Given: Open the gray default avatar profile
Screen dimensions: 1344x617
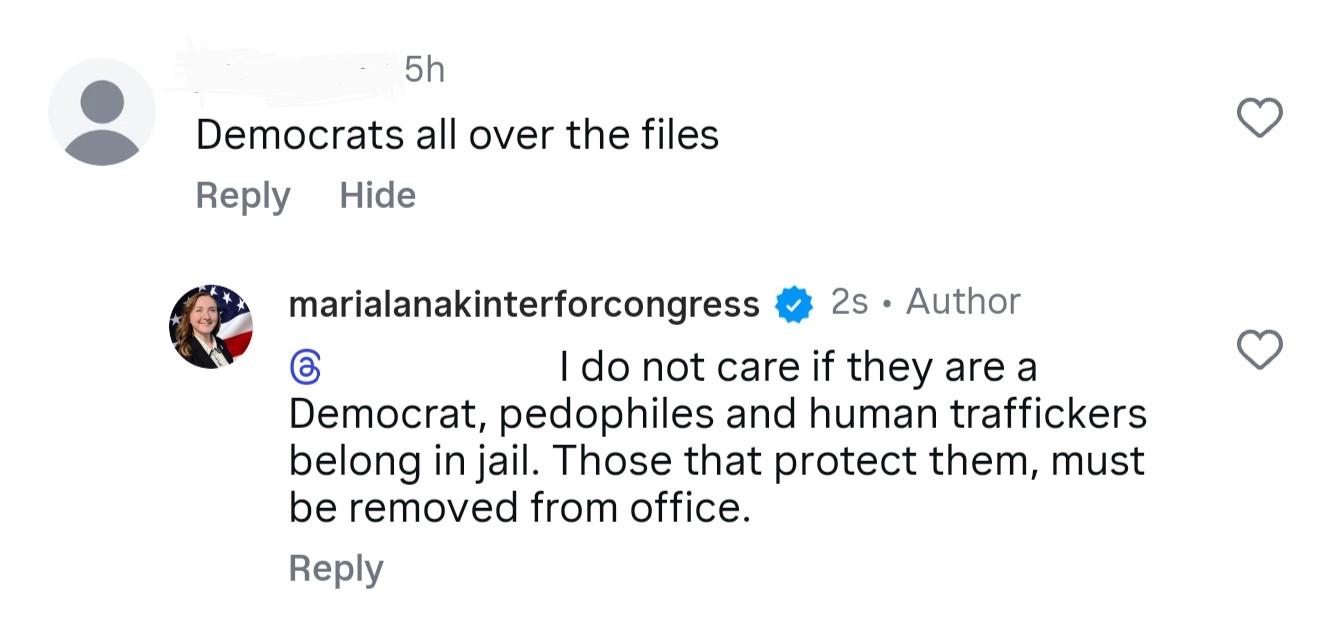Looking at the screenshot, I should [x=102, y=111].
